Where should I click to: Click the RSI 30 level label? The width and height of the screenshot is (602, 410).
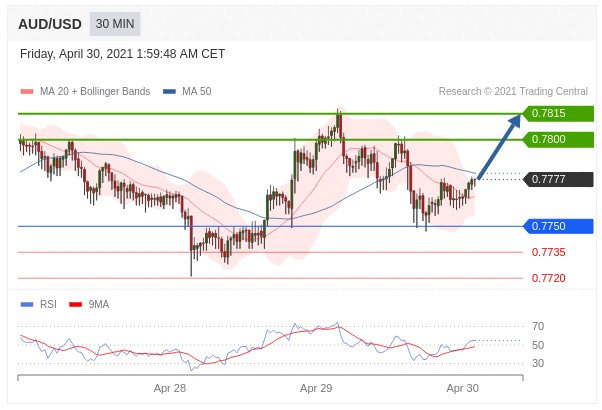click(x=538, y=363)
